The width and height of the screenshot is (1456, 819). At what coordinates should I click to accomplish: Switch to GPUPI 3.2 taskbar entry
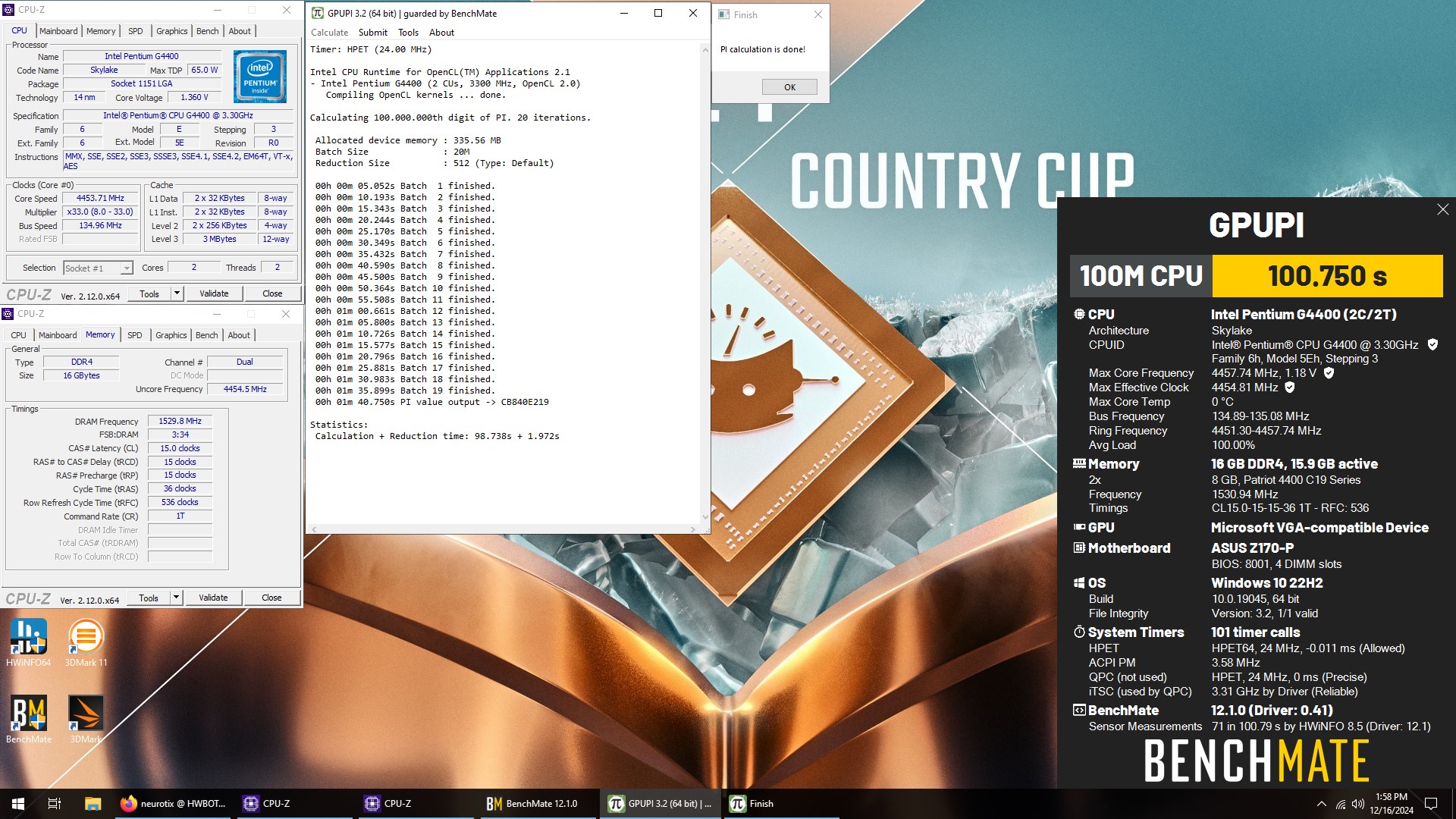(660, 804)
